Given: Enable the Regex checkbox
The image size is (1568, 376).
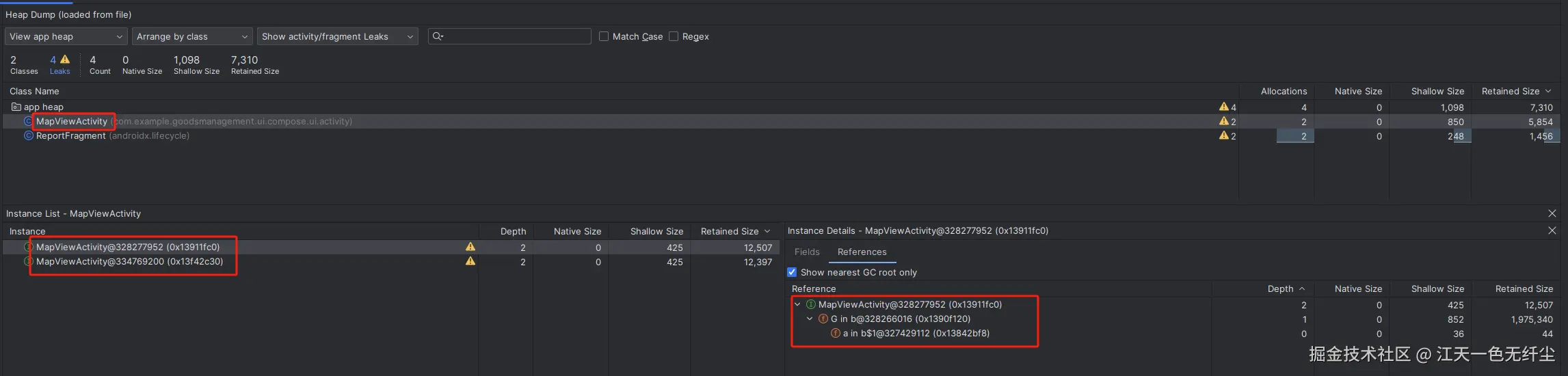Looking at the screenshot, I should 674,36.
